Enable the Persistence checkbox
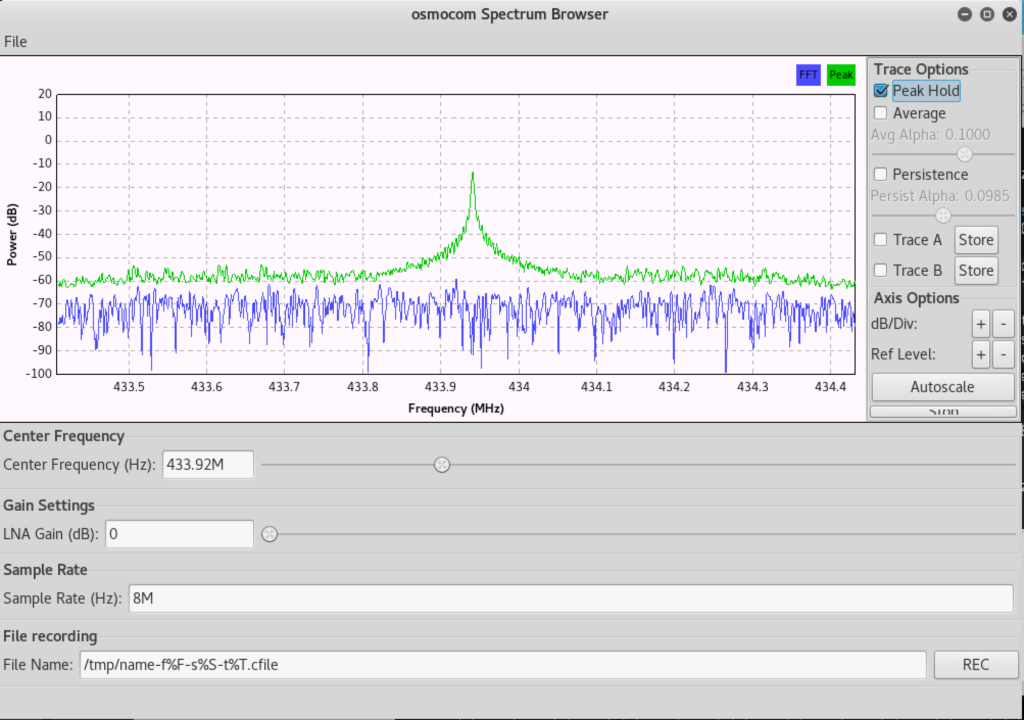This screenshot has height=720, width=1024. pos(880,174)
